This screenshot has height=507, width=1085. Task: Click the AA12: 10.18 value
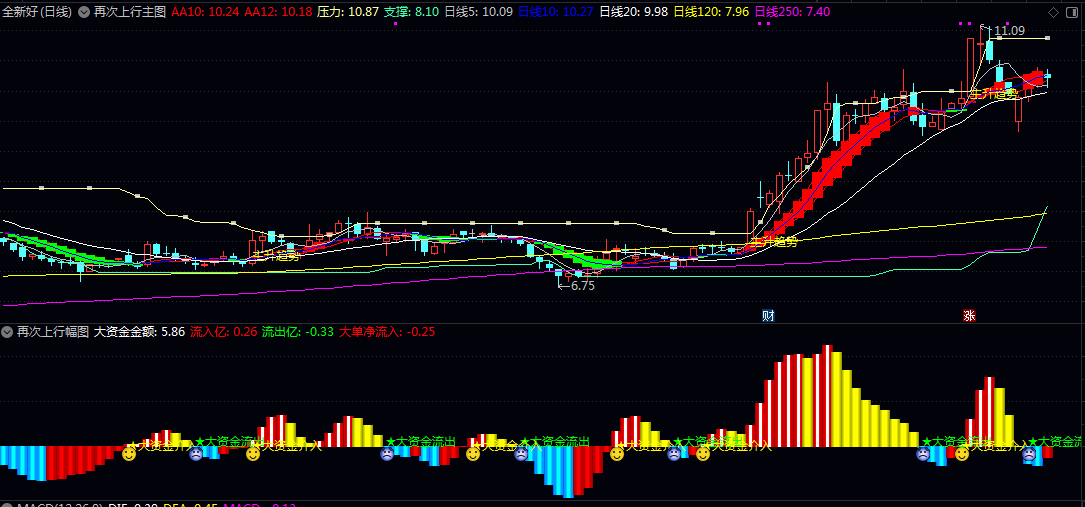pos(279,12)
